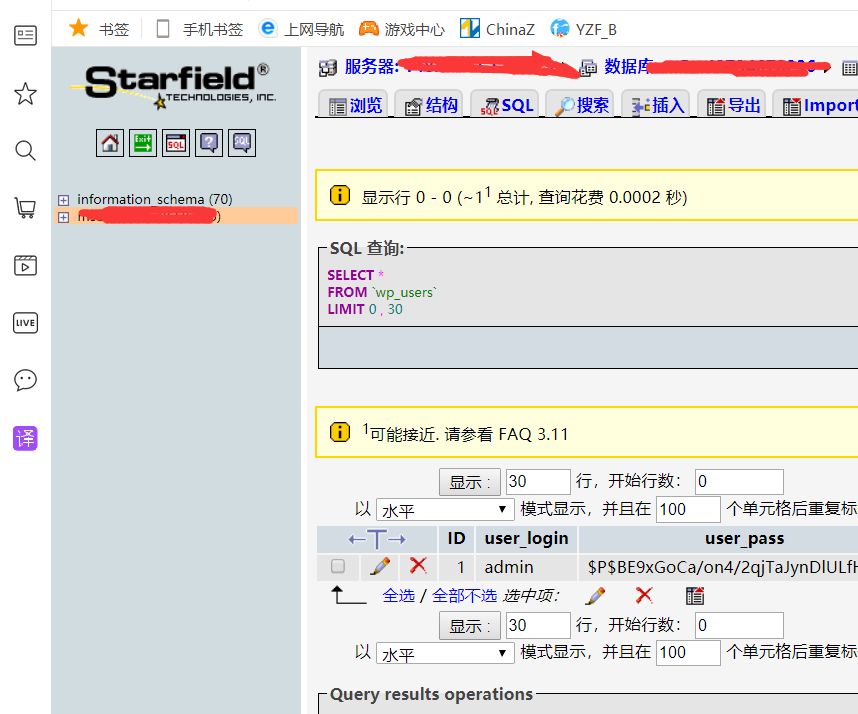The height and width of the screenshot is (714, 858).
Task: Click the export icon for selected rows
Action: point(695,596)
